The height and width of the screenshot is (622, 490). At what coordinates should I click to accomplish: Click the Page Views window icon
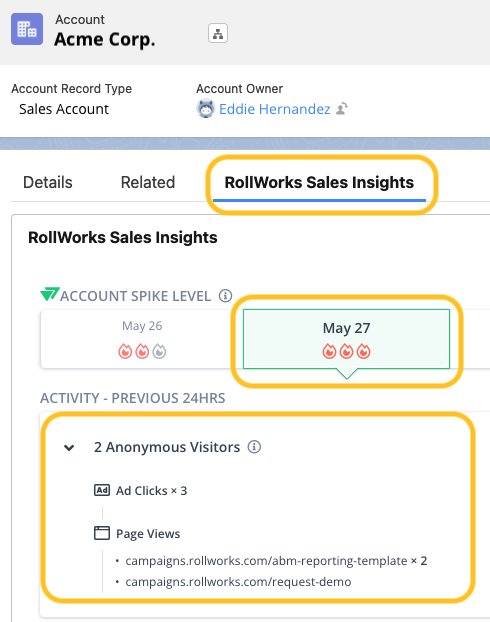point(102,533)
